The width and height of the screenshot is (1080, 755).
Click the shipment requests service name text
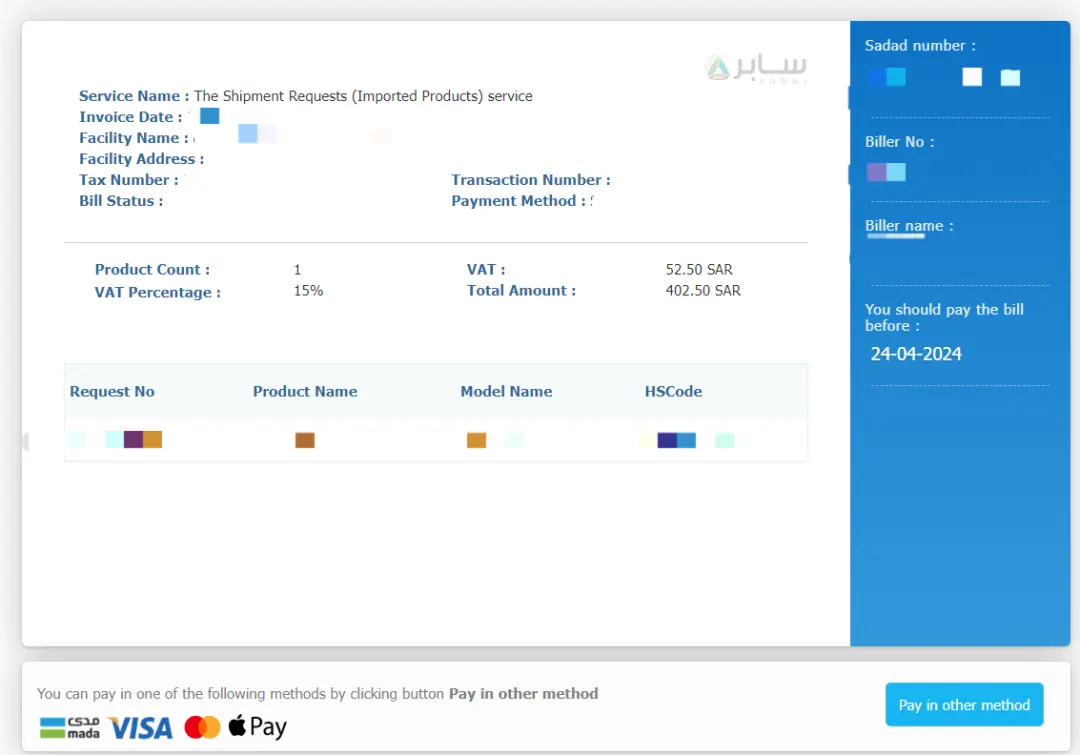click(x=363, y=96)
